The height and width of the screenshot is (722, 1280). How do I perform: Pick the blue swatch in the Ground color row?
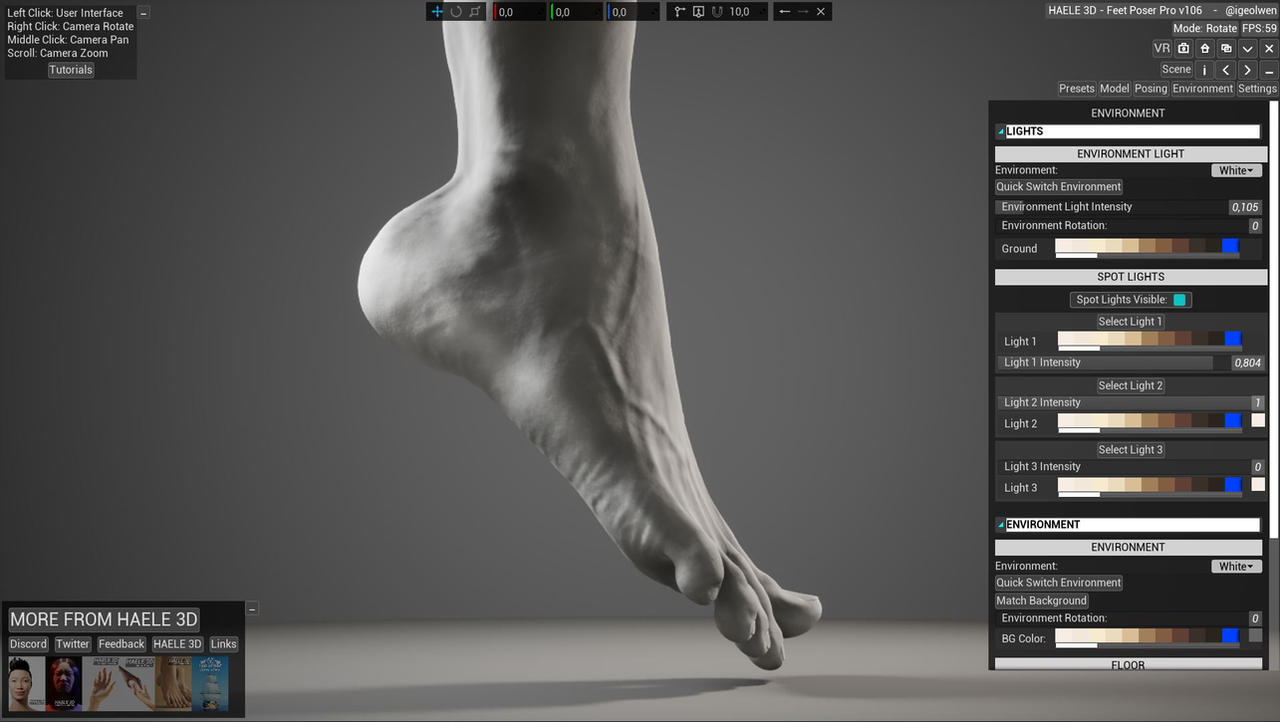(1230, 246)
